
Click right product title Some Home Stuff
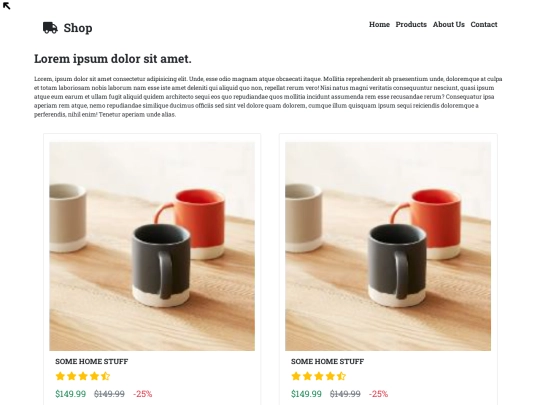pos(327,361)
